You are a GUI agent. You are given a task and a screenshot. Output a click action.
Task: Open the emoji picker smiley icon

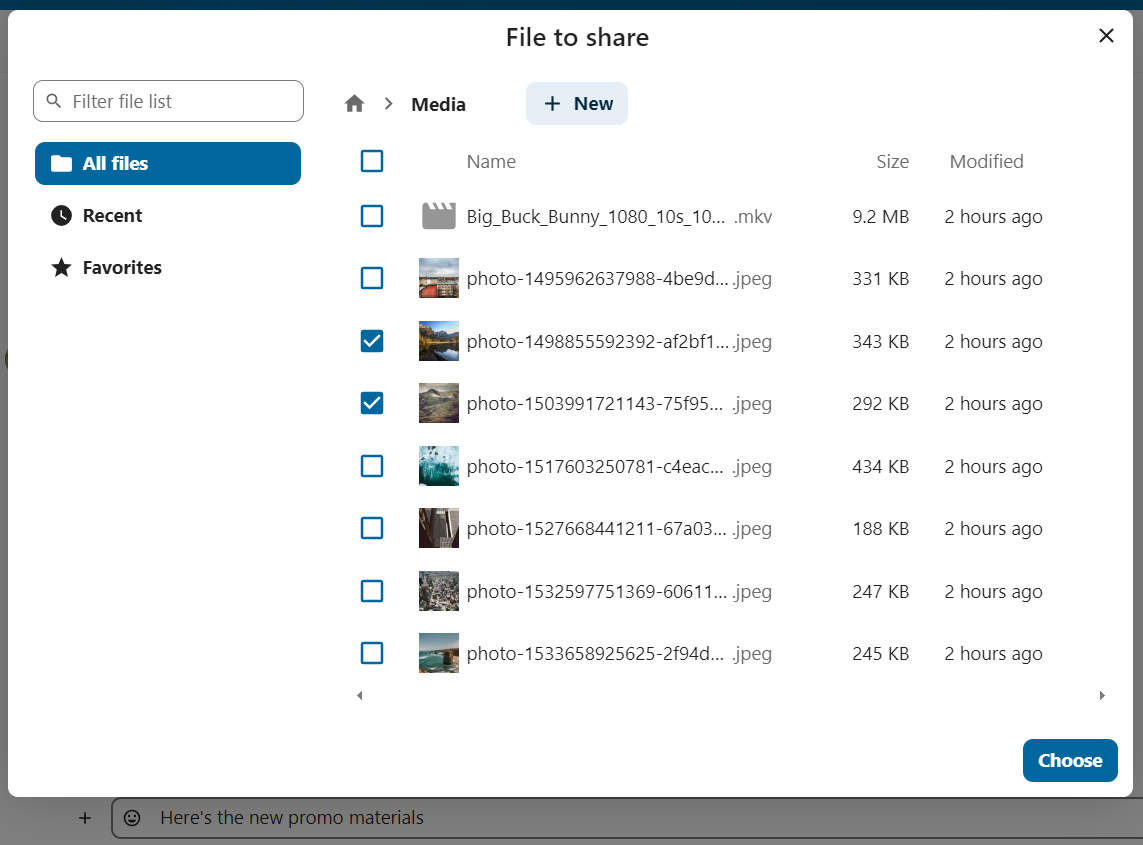134,817
